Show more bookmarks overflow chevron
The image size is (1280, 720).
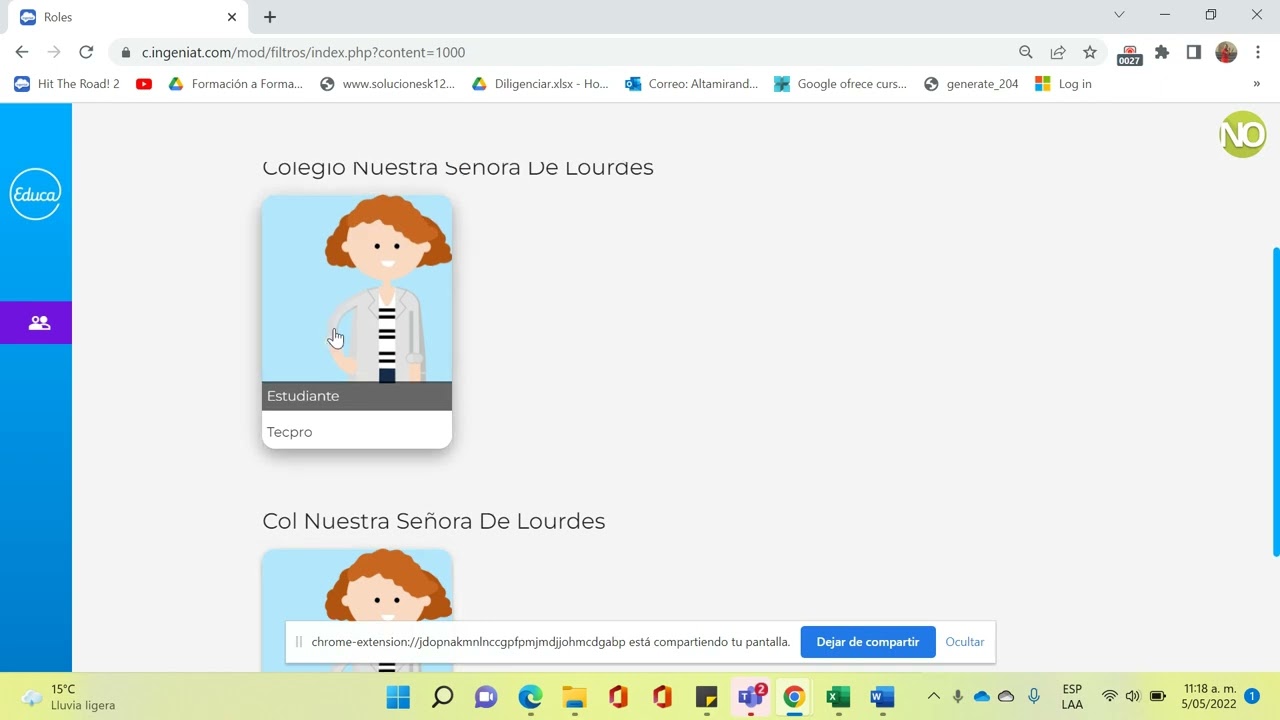[1257, 84]
